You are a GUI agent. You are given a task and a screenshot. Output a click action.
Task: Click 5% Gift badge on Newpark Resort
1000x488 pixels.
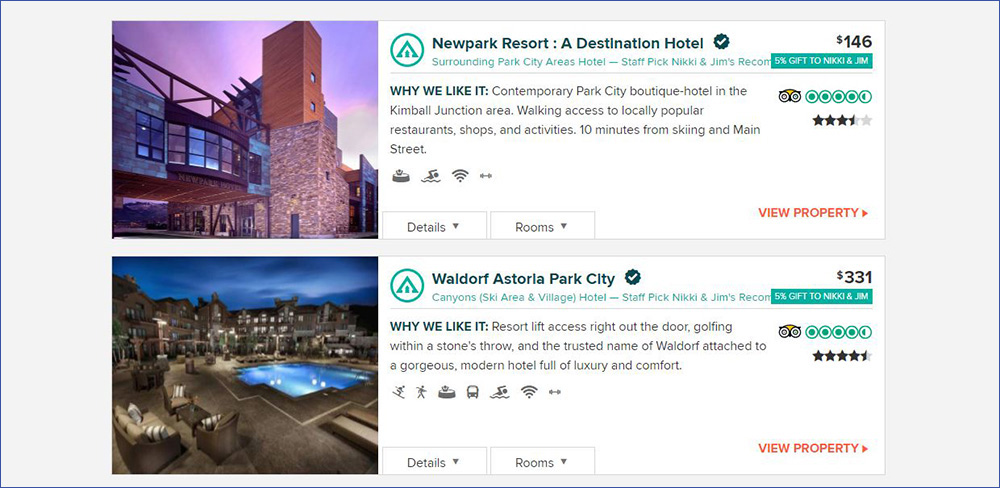[821, 61]
